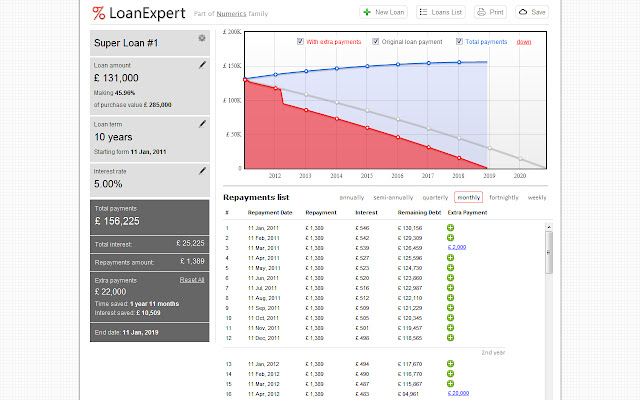Screen dimensions: 640x400
Task: Edit the Loan term with pencil icon
Action: 202,124
